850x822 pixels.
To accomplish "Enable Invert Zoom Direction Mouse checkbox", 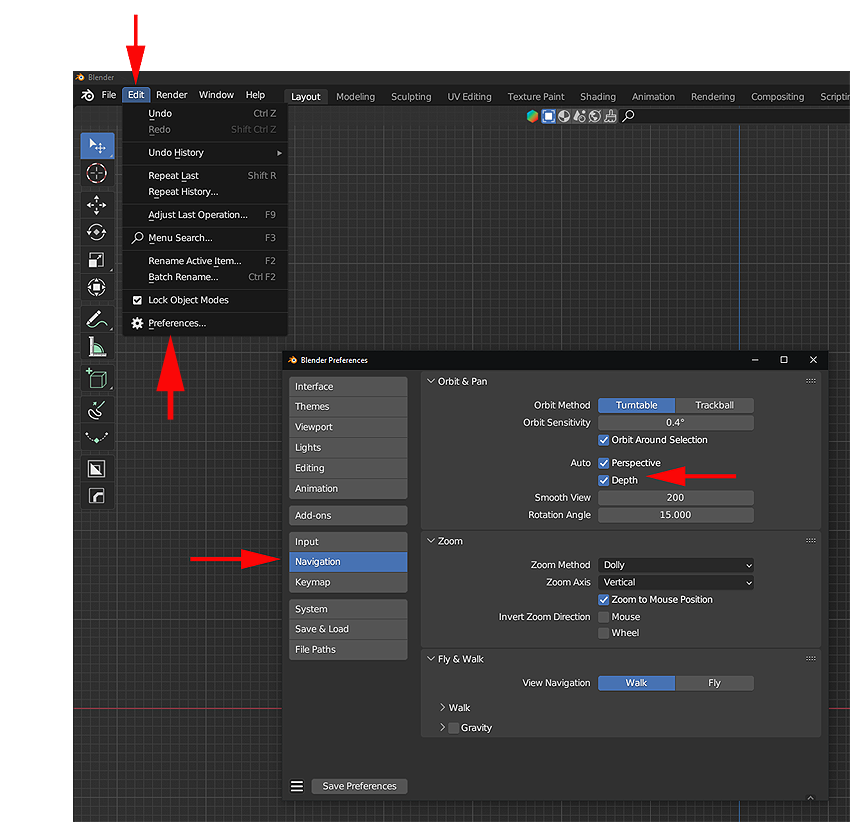I will click(x=603, y=617).
